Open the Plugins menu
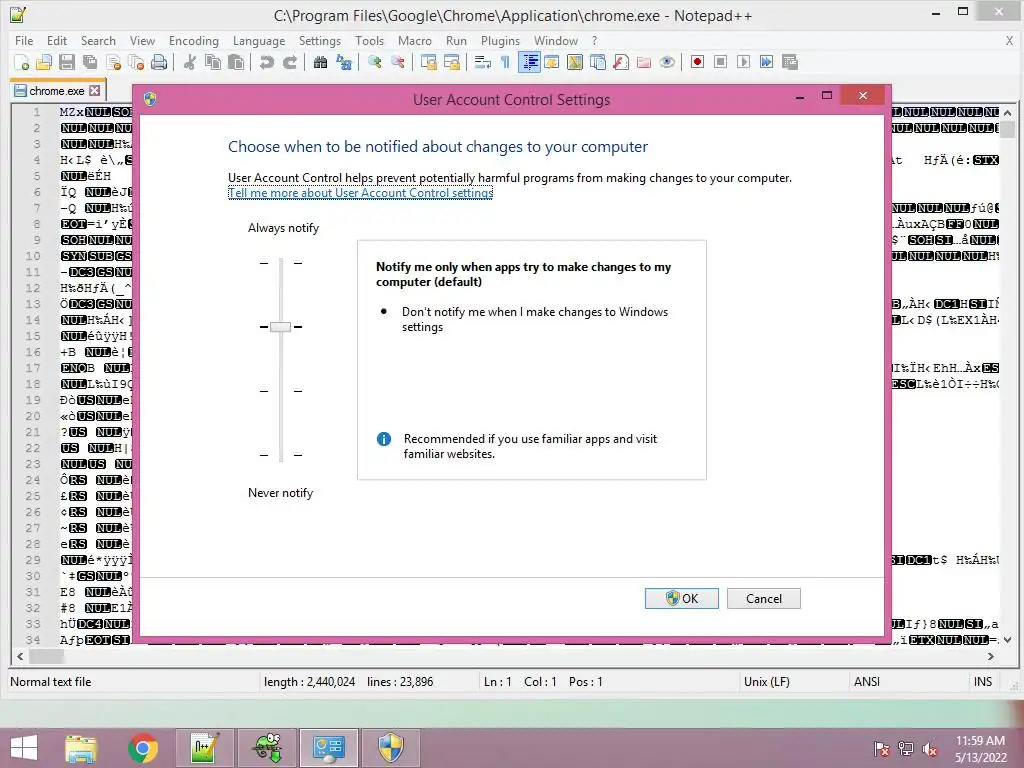1024x768 pixels. [x=500, y=40]
